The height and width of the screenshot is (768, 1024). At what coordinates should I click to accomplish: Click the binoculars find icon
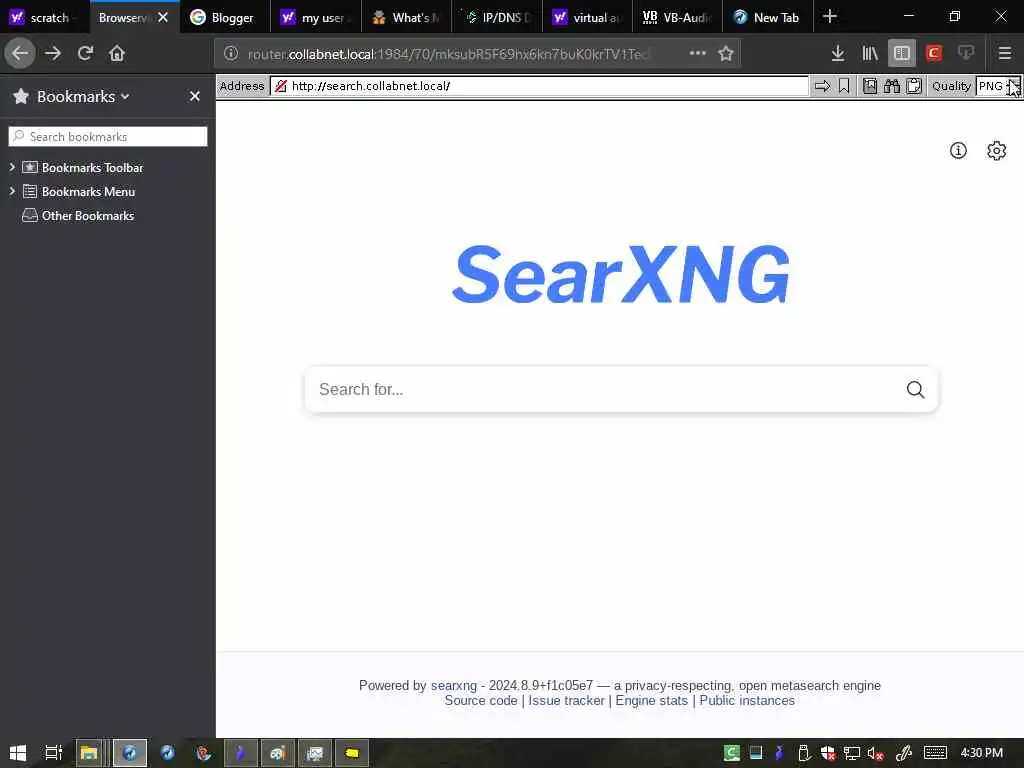(891, 86)
